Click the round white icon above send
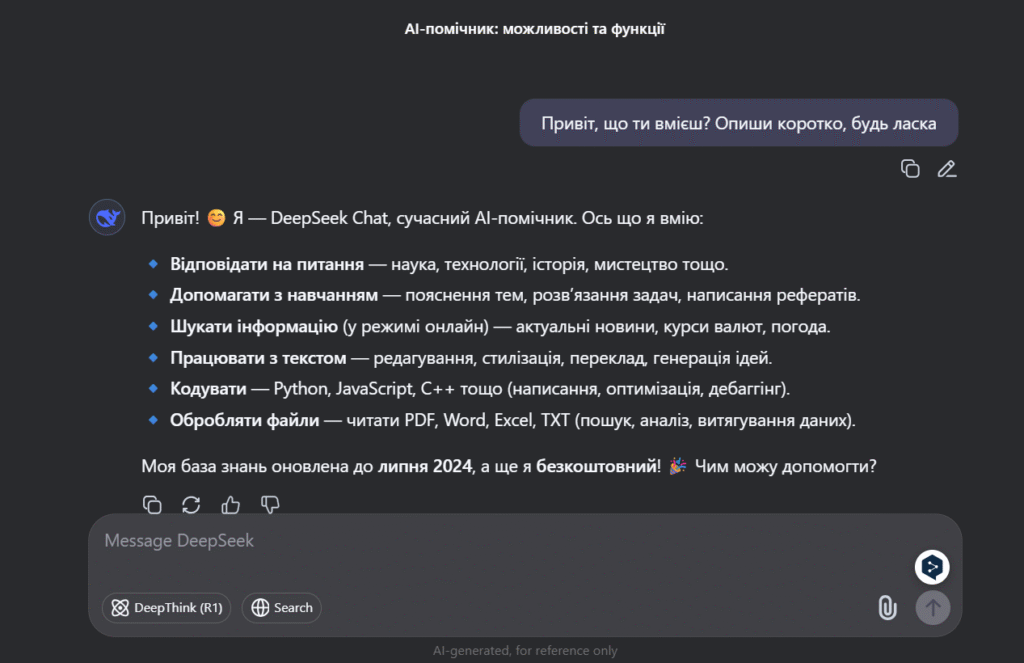The image size is (1024, 663). 932,566
